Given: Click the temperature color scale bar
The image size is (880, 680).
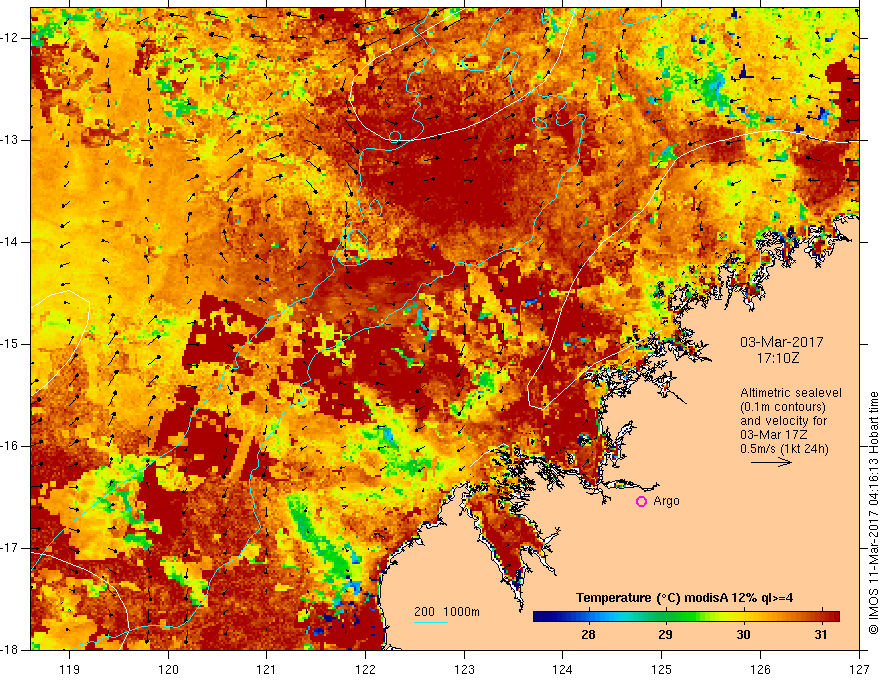Looking at the screenshot, I should point(686,616).
